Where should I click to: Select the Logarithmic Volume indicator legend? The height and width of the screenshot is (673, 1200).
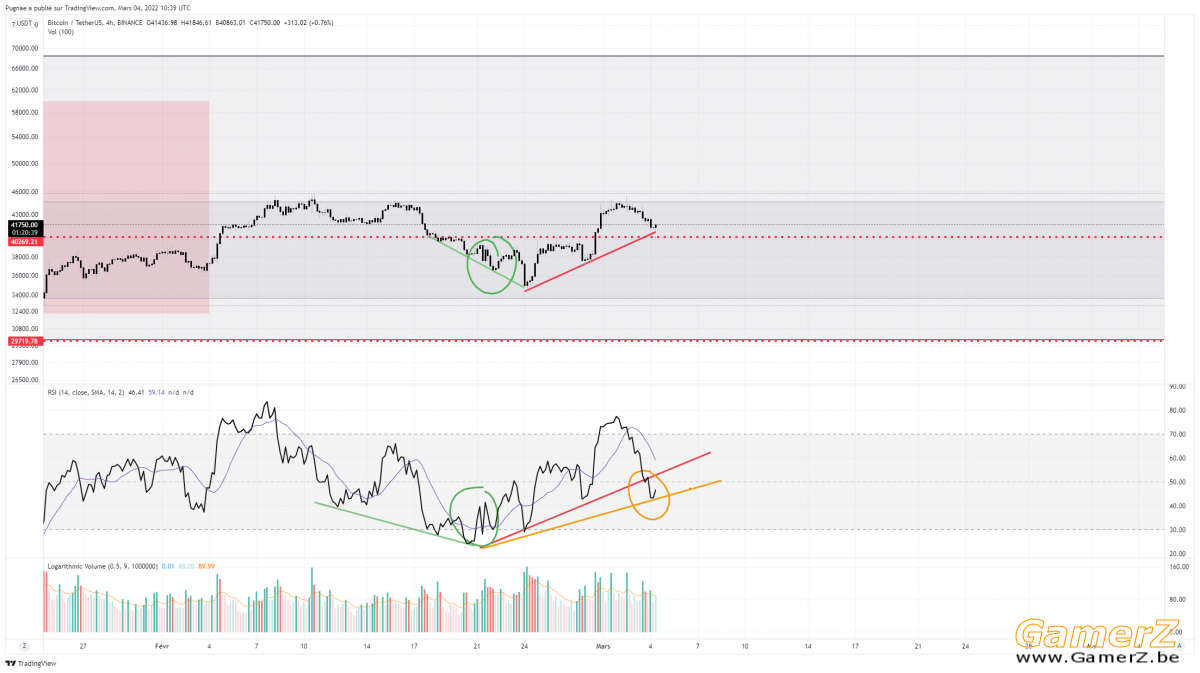coord(102,567)
